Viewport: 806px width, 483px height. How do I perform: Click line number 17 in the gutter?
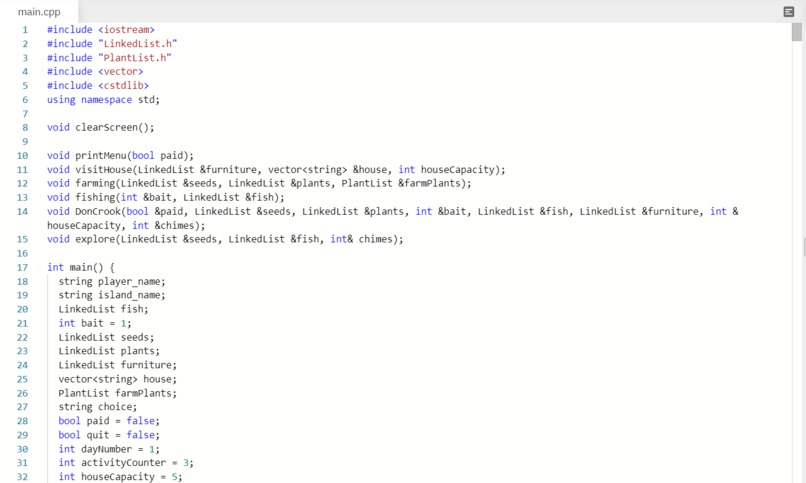click(22, 267)
